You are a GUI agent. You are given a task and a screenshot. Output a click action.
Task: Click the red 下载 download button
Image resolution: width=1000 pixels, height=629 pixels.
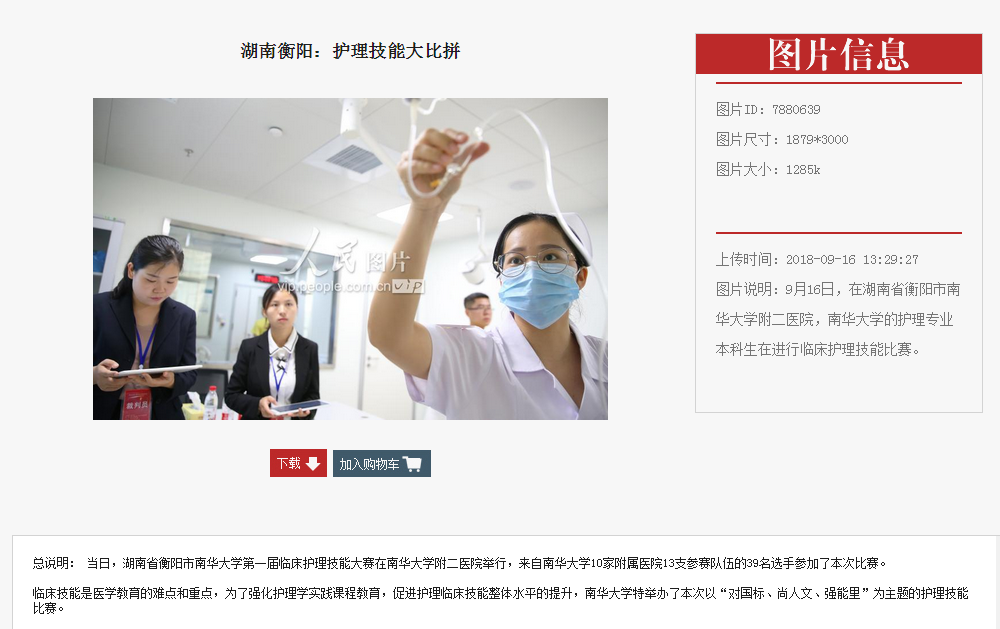[x=298, y=463]
